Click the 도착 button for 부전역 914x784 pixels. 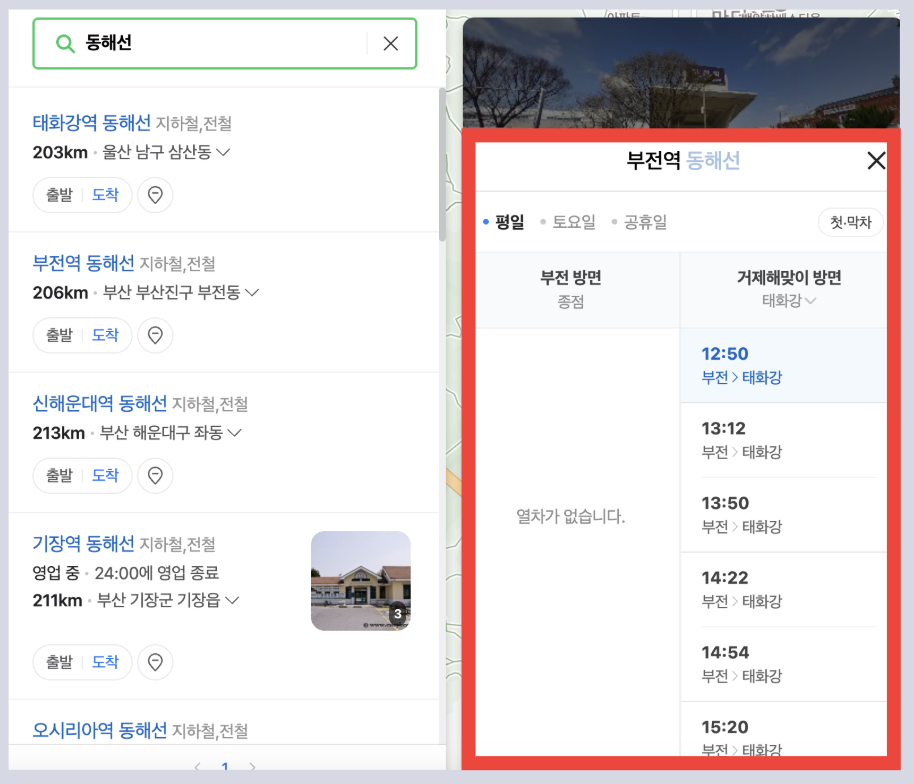click(107, 335)
